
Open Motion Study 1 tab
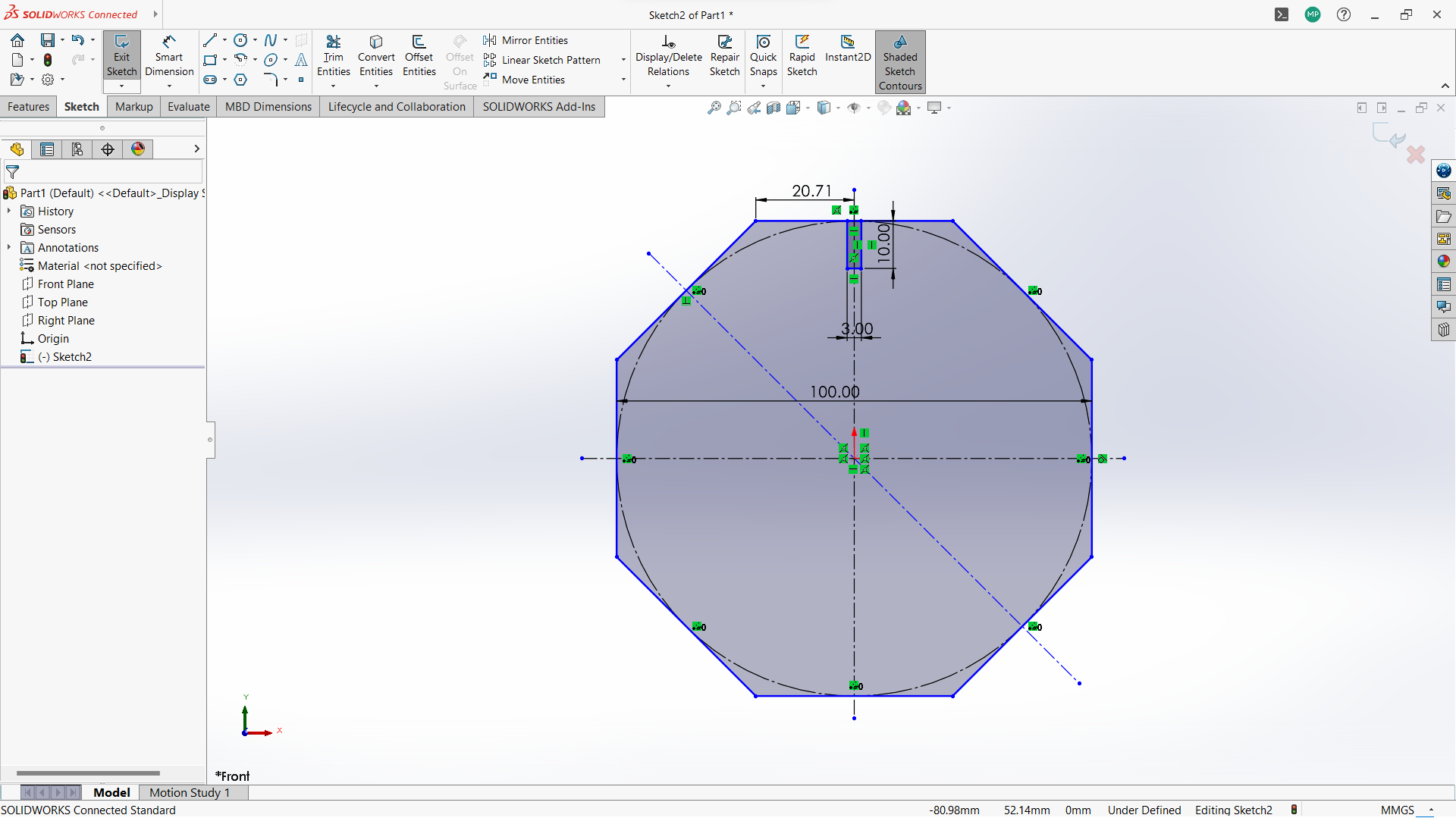tap(190, 793)
